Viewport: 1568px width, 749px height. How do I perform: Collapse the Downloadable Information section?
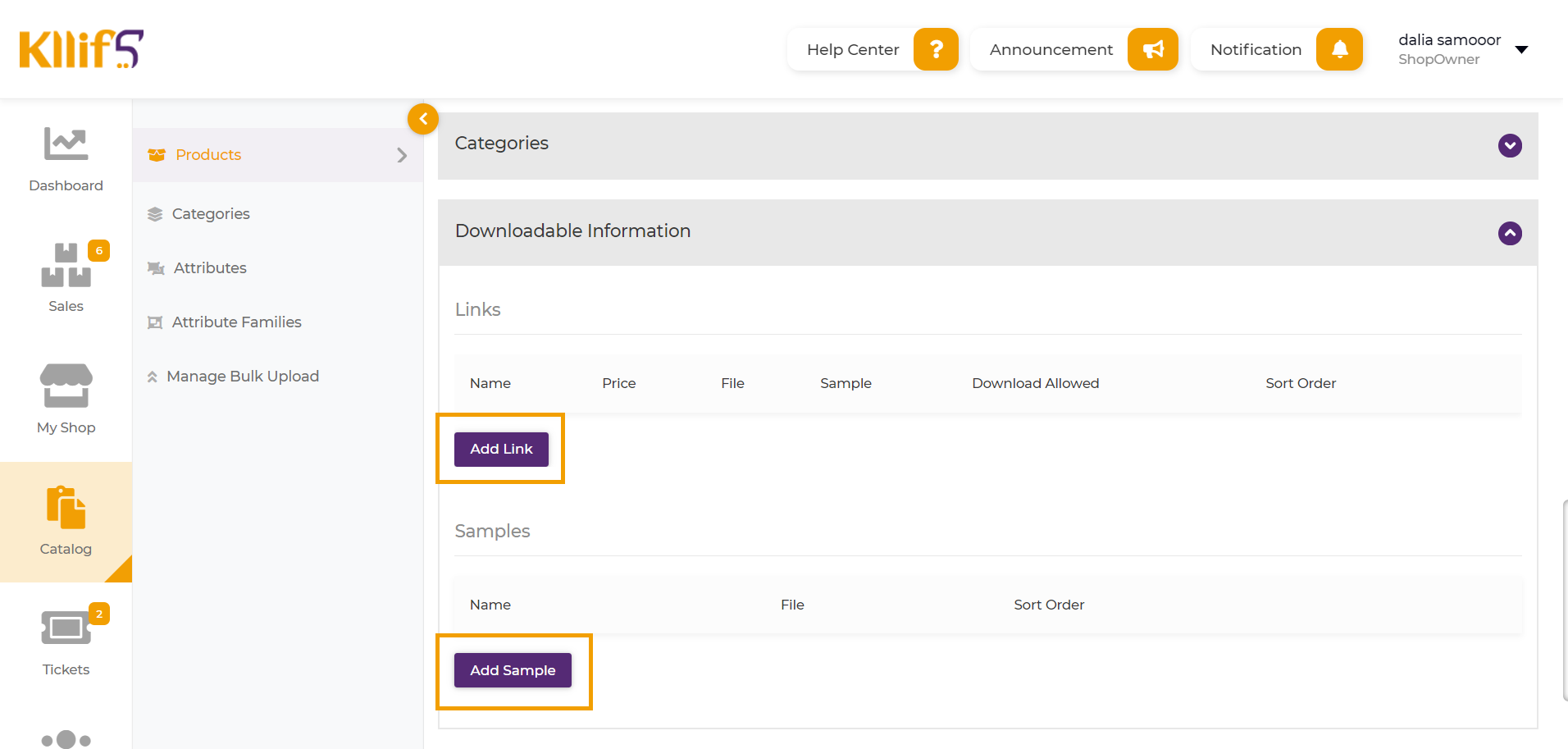pyautogui.click(x=1510, y=233)
